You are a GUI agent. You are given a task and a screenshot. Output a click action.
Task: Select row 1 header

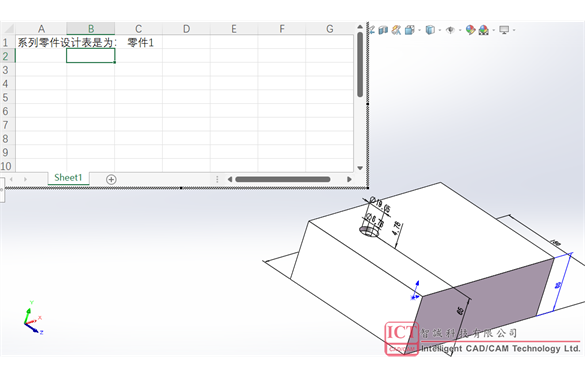pyautogui.click(x=7, y=42)
